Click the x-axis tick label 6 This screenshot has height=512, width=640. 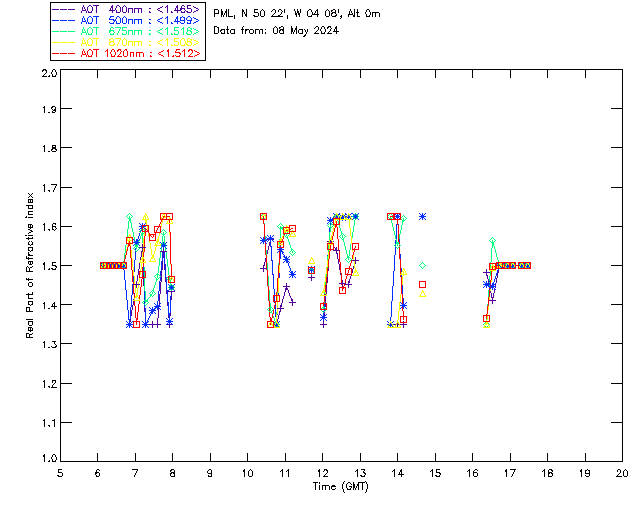point(98,473)
